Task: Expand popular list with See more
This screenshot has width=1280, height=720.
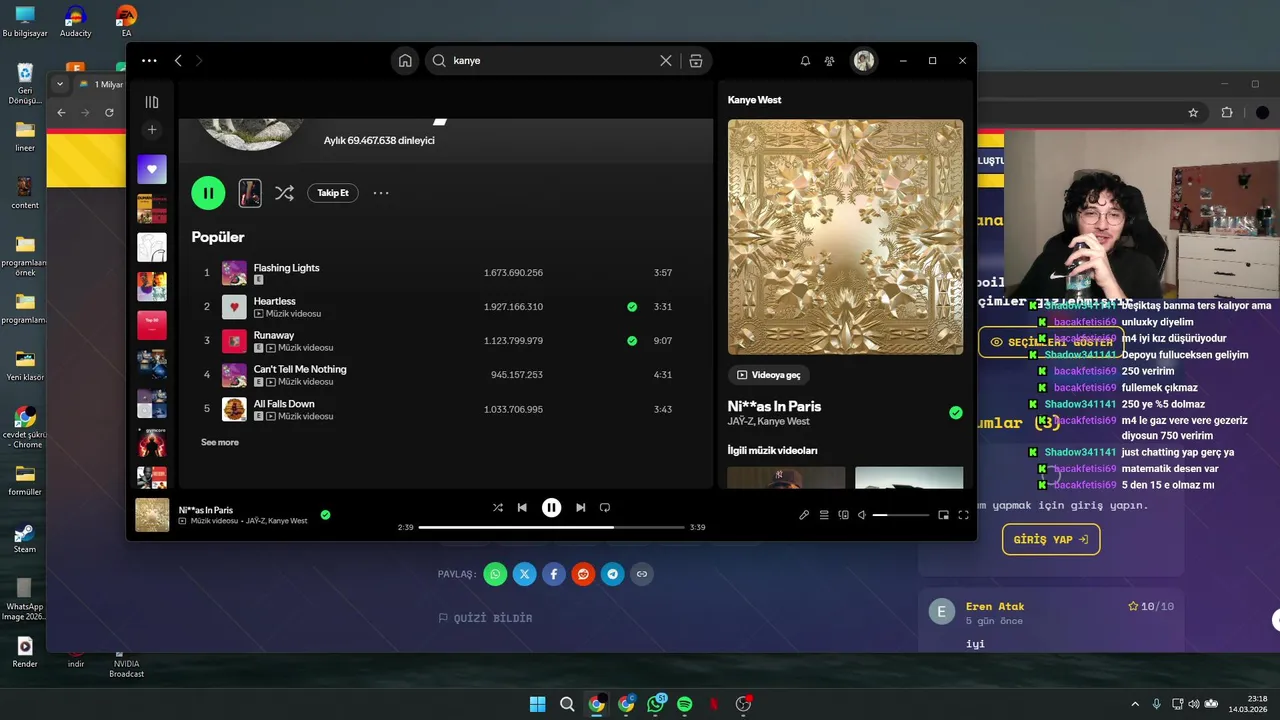Action: (220, 442)
